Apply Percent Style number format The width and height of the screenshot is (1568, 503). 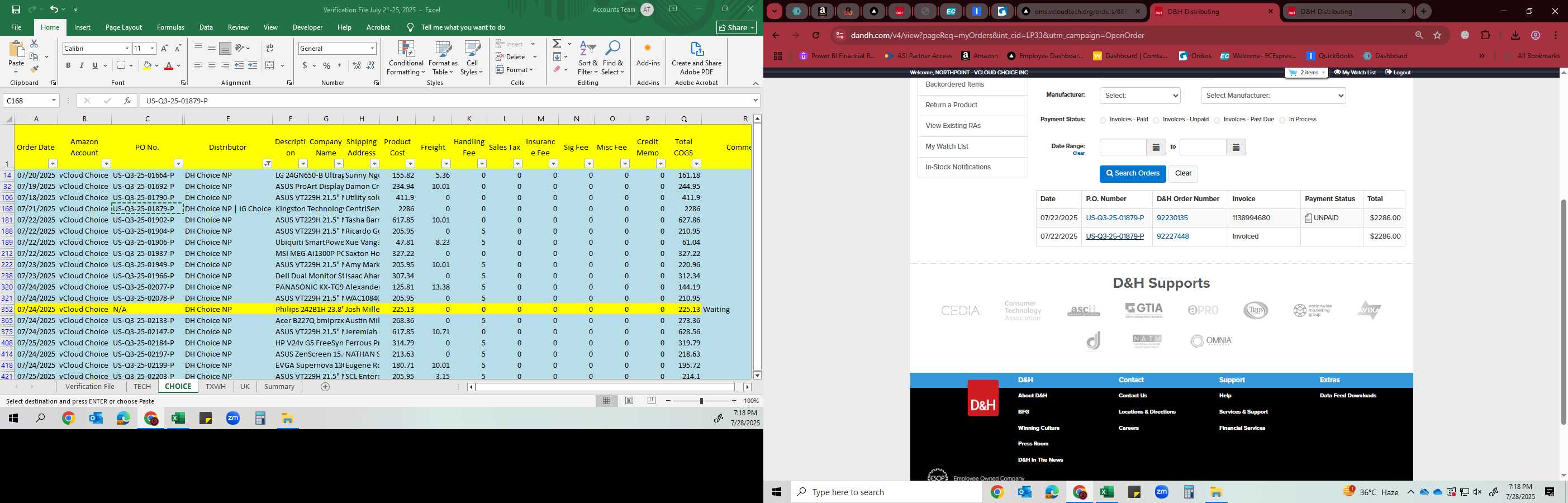[x=327, y=65]
